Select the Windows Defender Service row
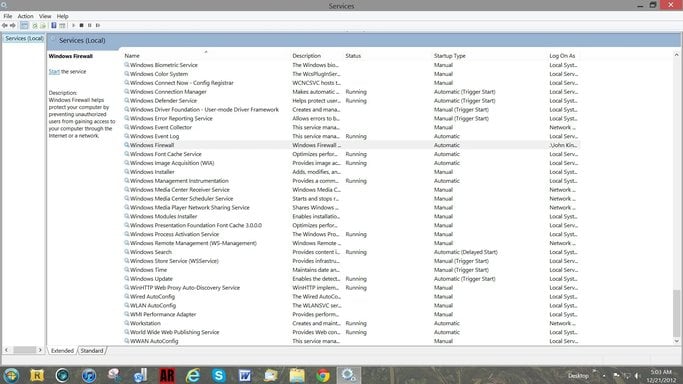 [x=352, y=101]
